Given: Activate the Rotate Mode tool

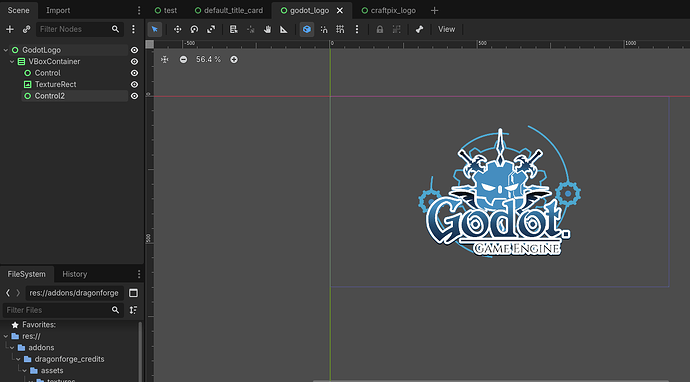Looking at the screenshot, I should pos(194,29).
